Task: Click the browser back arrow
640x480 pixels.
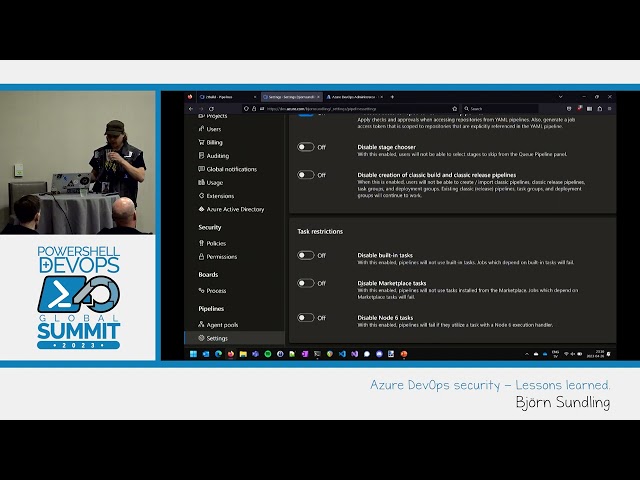Action: coord(191,109)
